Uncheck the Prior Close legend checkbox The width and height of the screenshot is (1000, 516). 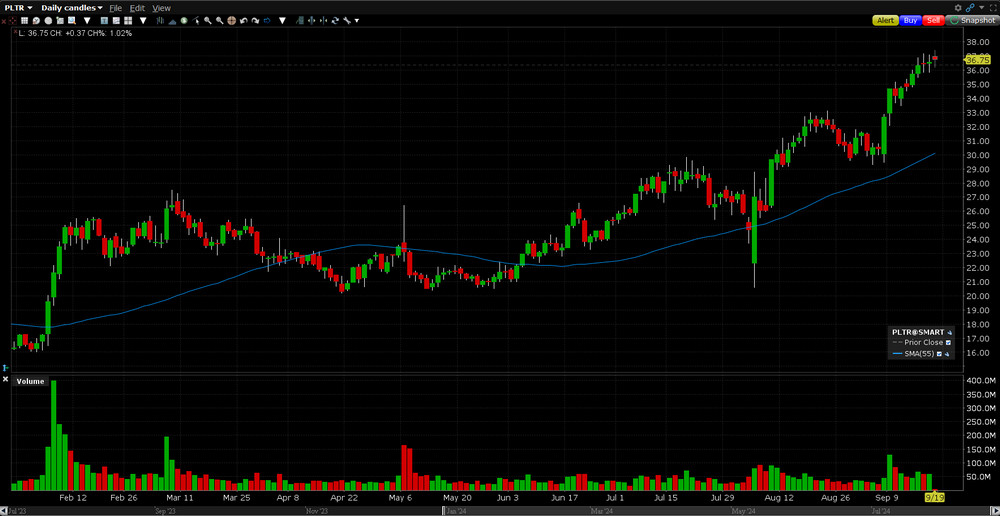point(949,342)
